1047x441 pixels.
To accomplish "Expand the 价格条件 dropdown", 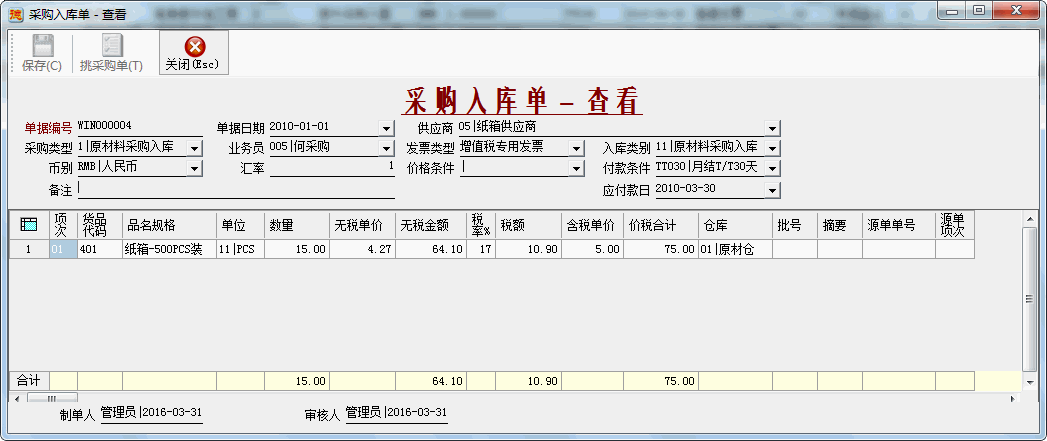I will point(578,168).
